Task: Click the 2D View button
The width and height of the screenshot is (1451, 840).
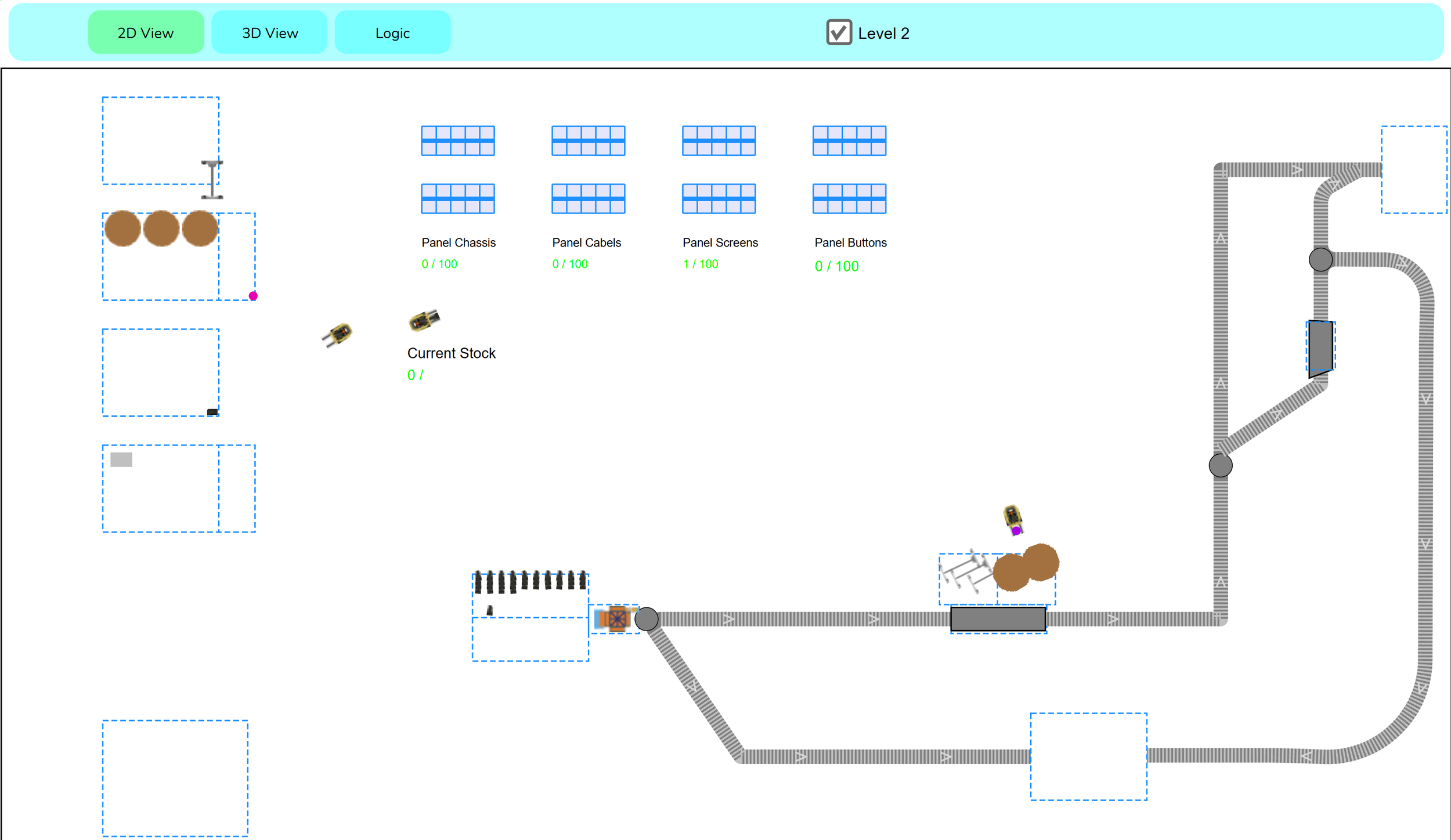Action: (145, 32)
